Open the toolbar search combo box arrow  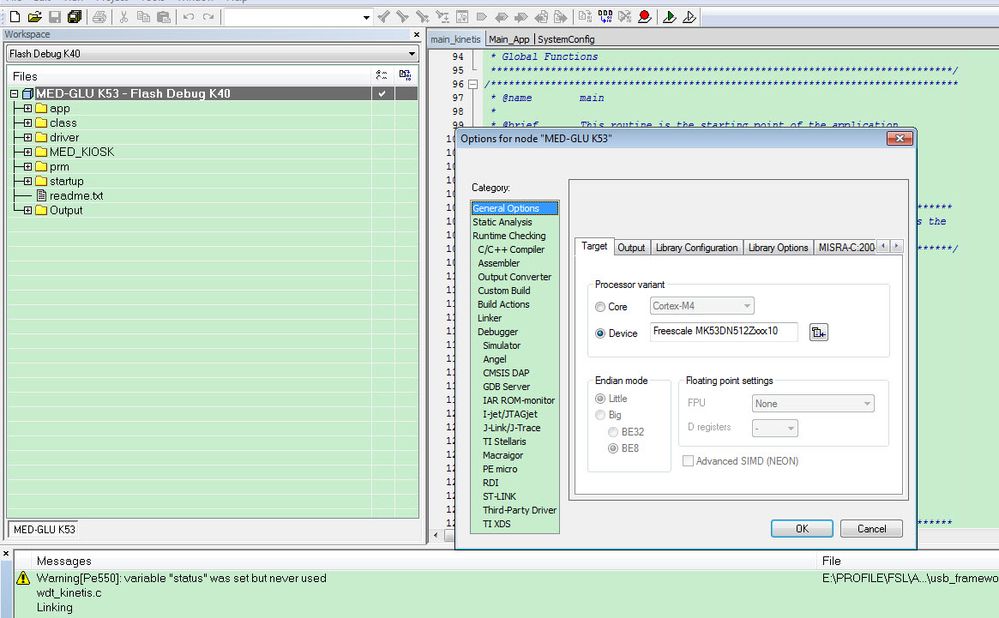[366, 17]
